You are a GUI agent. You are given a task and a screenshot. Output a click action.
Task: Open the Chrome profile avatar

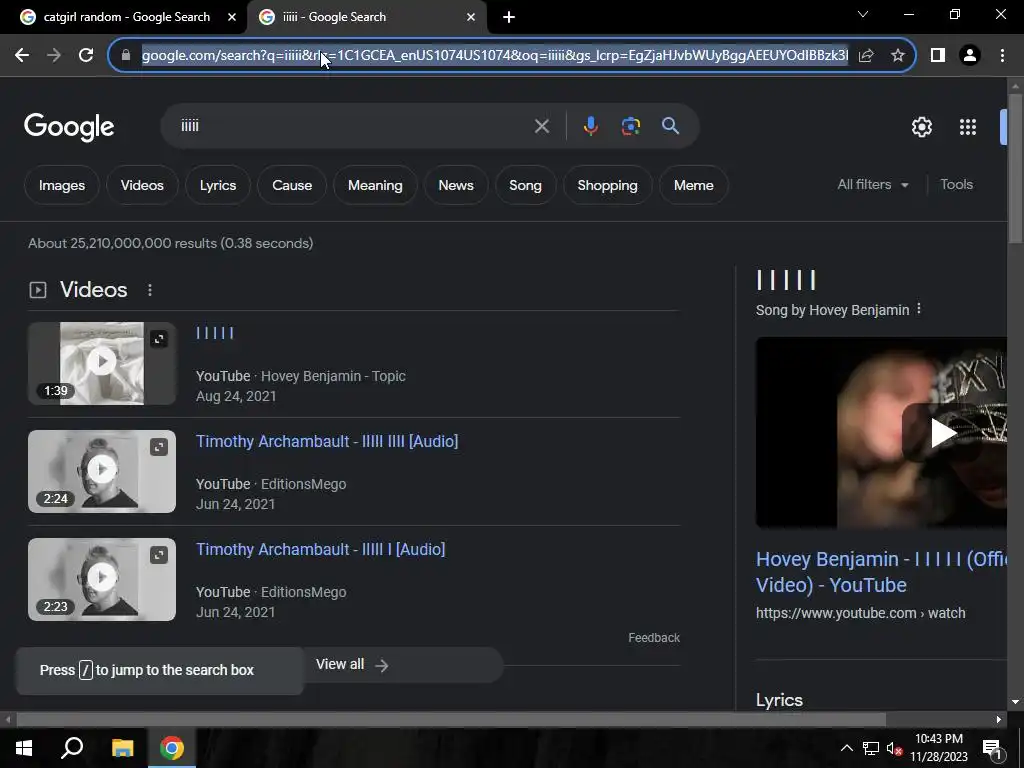[970, 56]
